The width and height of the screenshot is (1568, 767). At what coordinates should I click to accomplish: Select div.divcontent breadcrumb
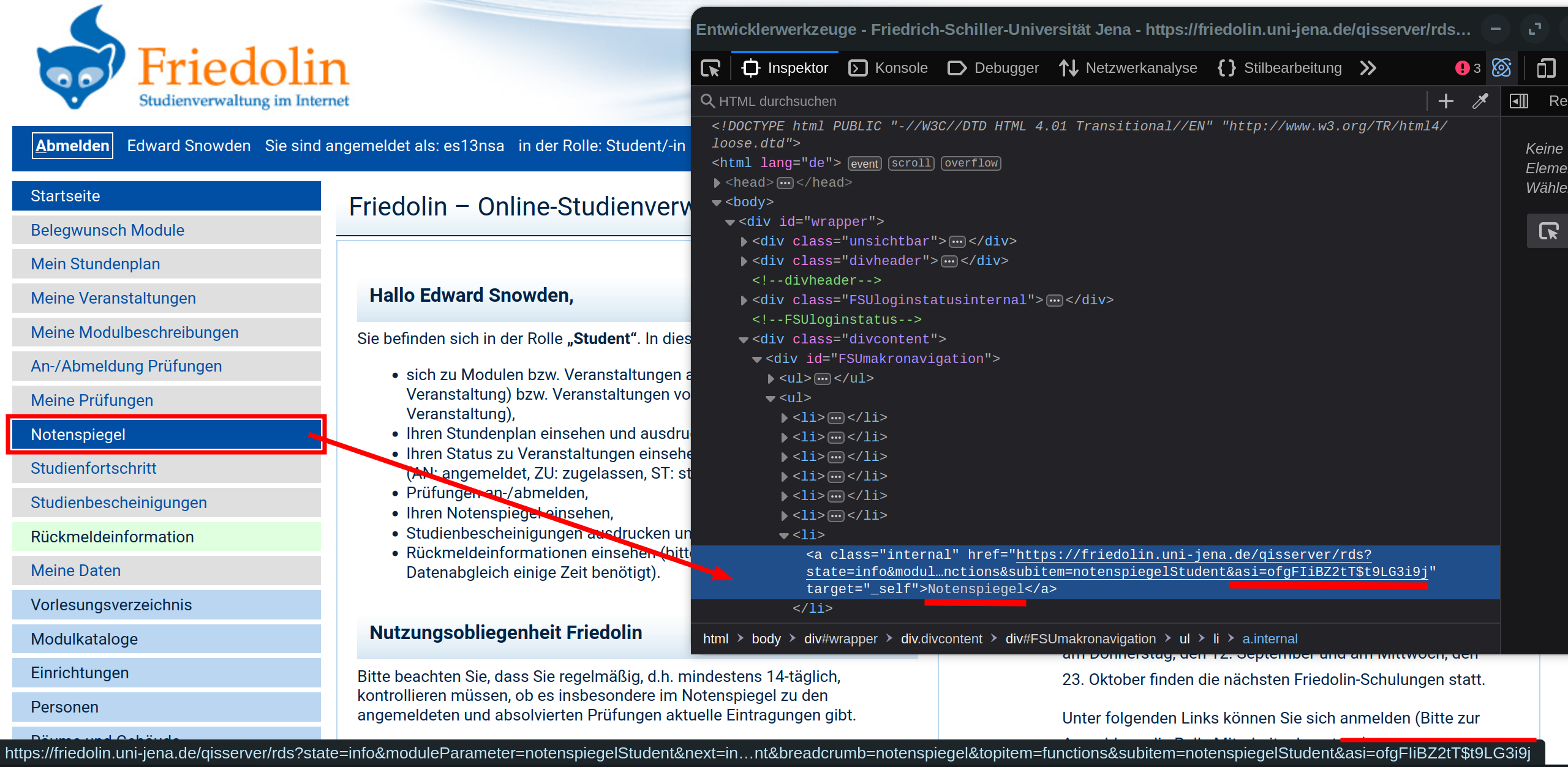coord(941,638)
